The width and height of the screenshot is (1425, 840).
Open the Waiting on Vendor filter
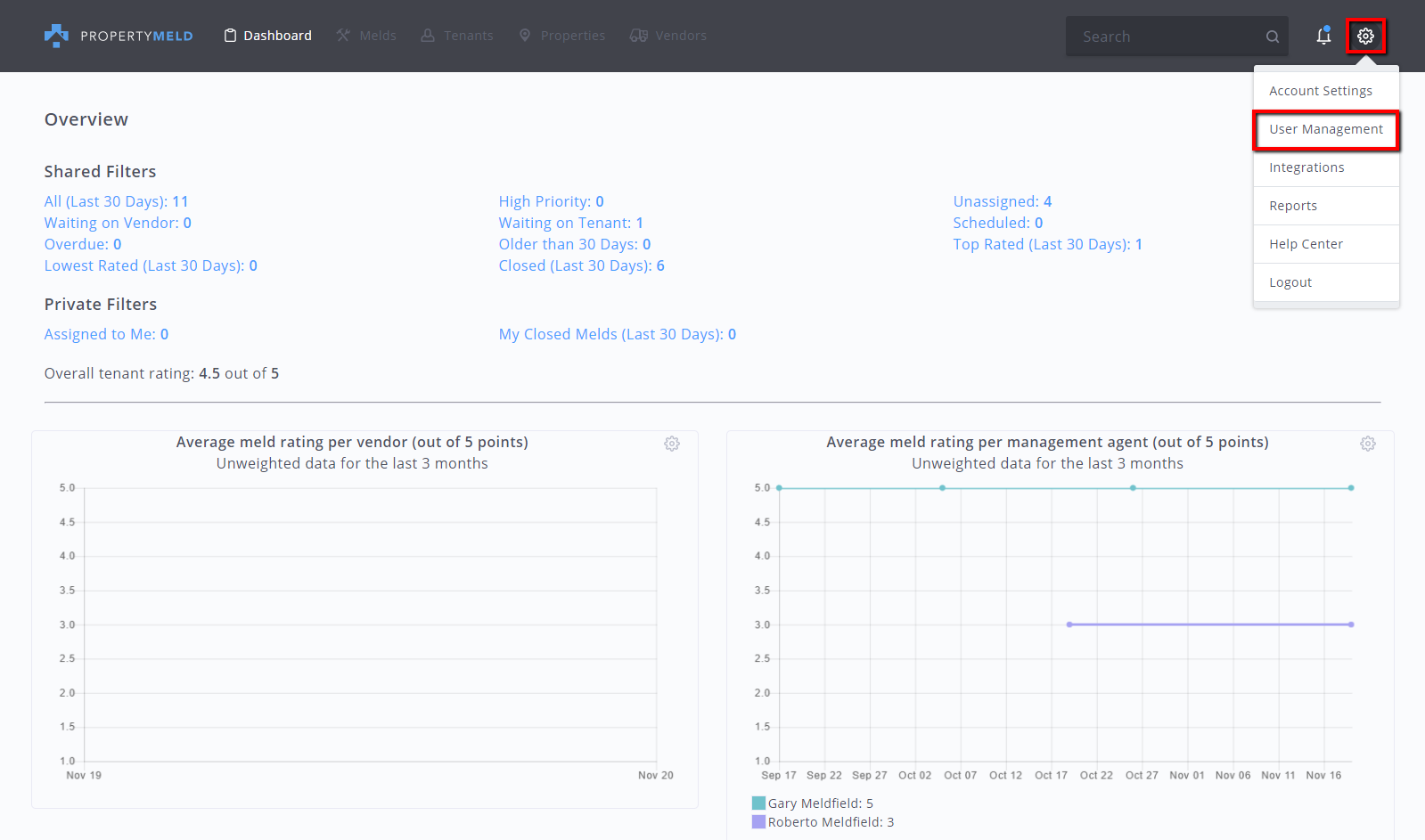tap(118, 223)
